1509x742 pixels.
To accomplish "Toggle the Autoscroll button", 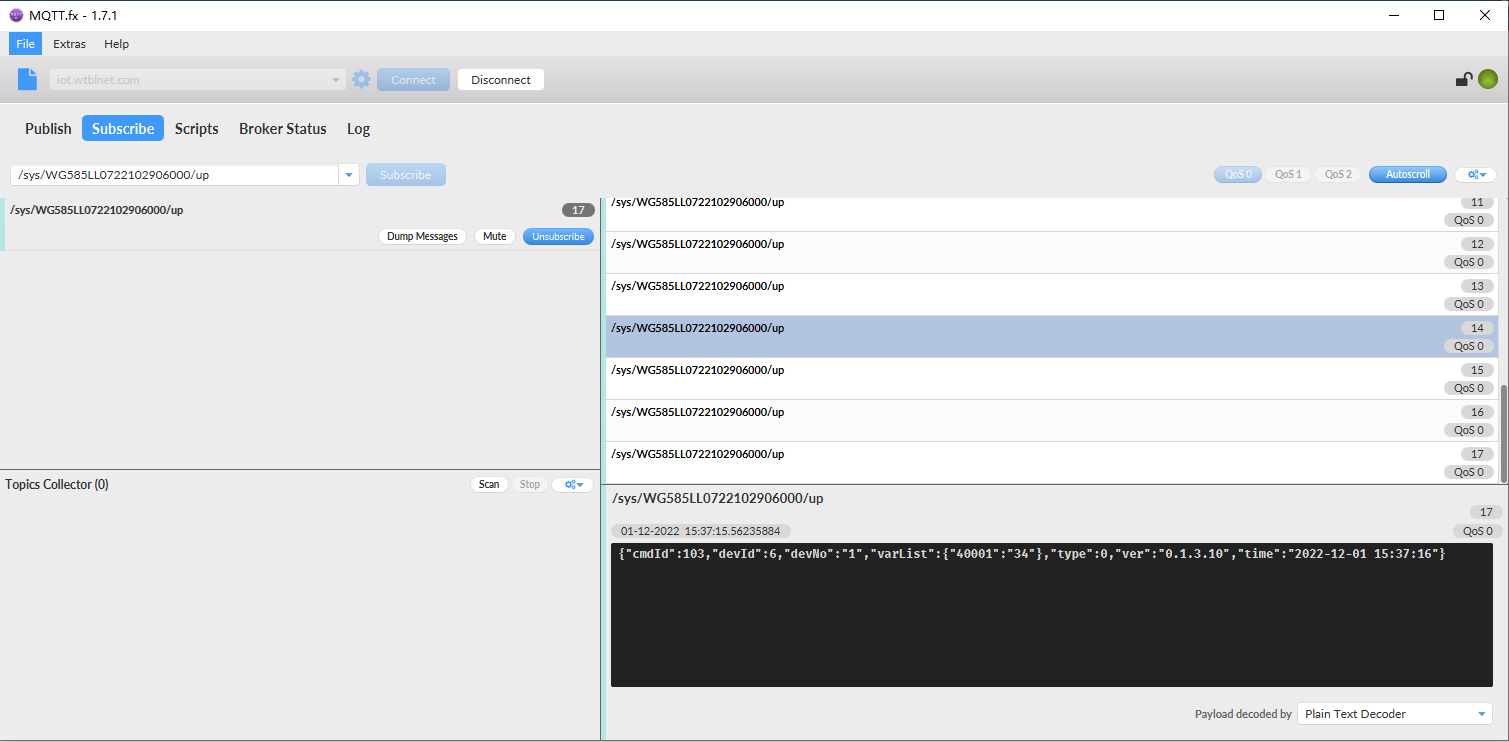I will tap(1407, 175).
